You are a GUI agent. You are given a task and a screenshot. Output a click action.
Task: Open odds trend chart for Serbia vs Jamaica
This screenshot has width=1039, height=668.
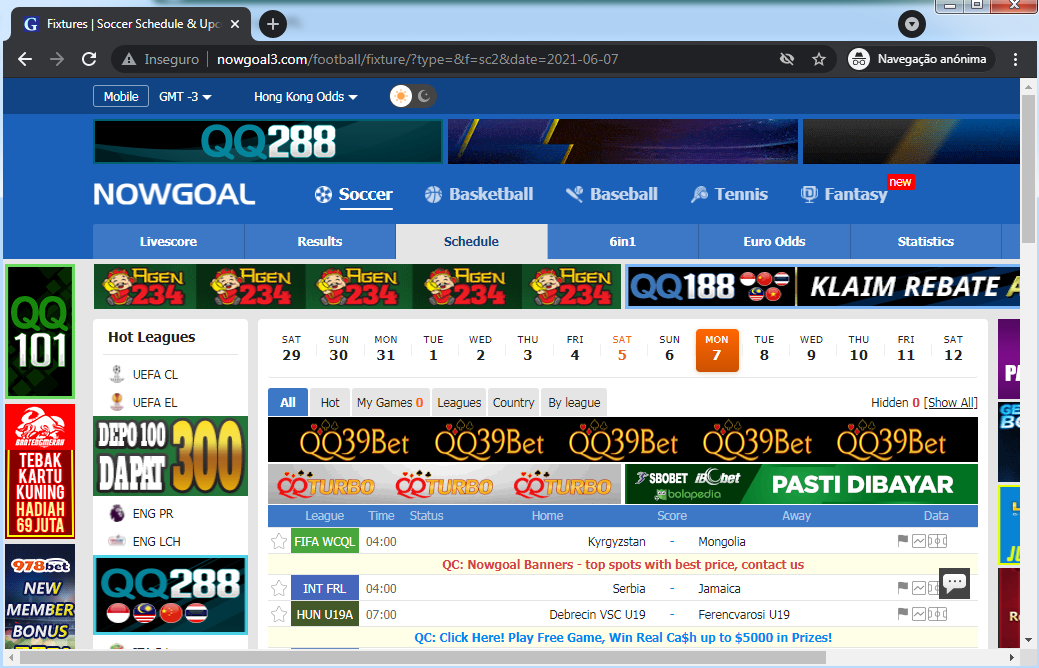pyautogui.click(x=919, y=588)
